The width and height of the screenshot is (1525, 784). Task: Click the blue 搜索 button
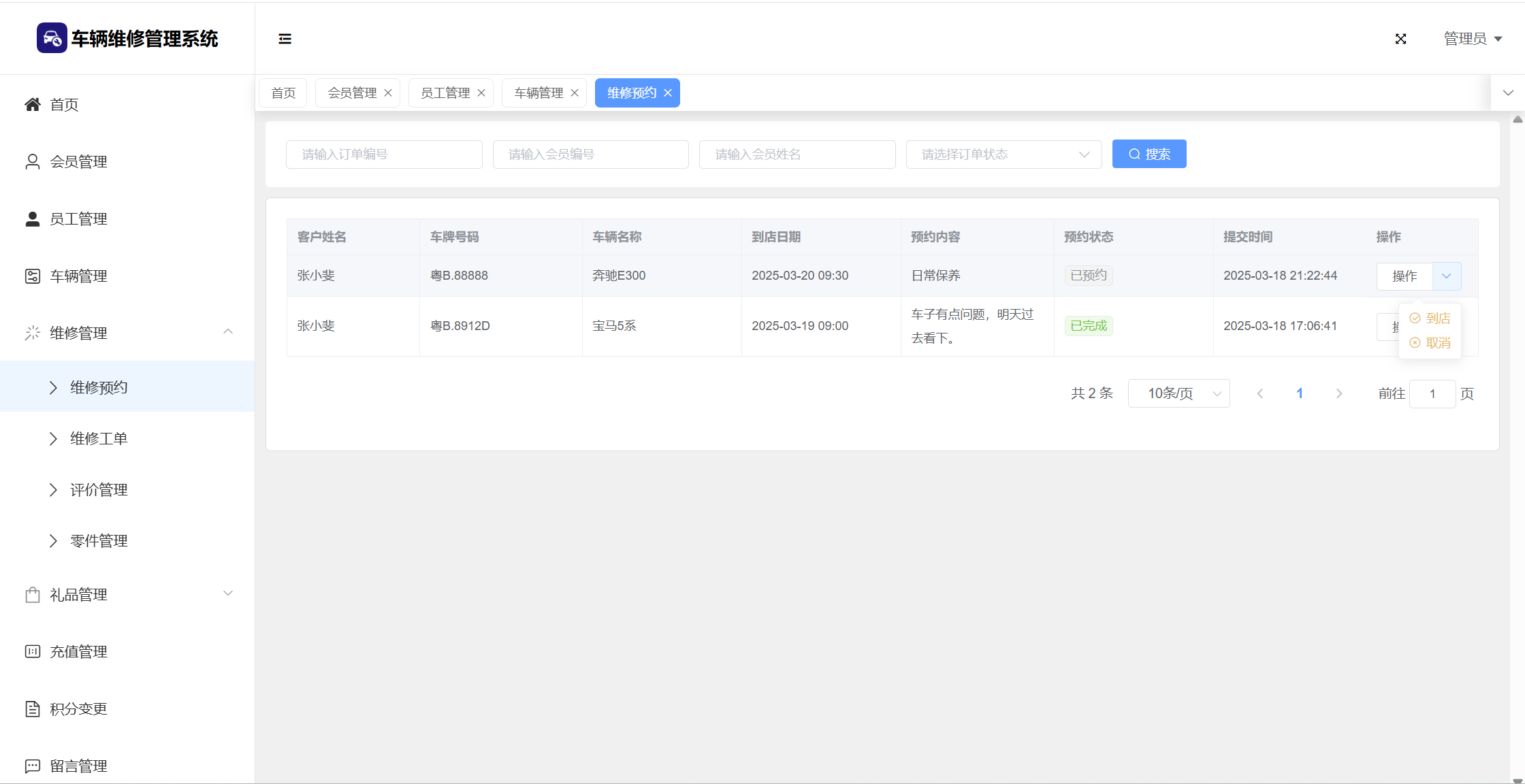(1149, 154)
